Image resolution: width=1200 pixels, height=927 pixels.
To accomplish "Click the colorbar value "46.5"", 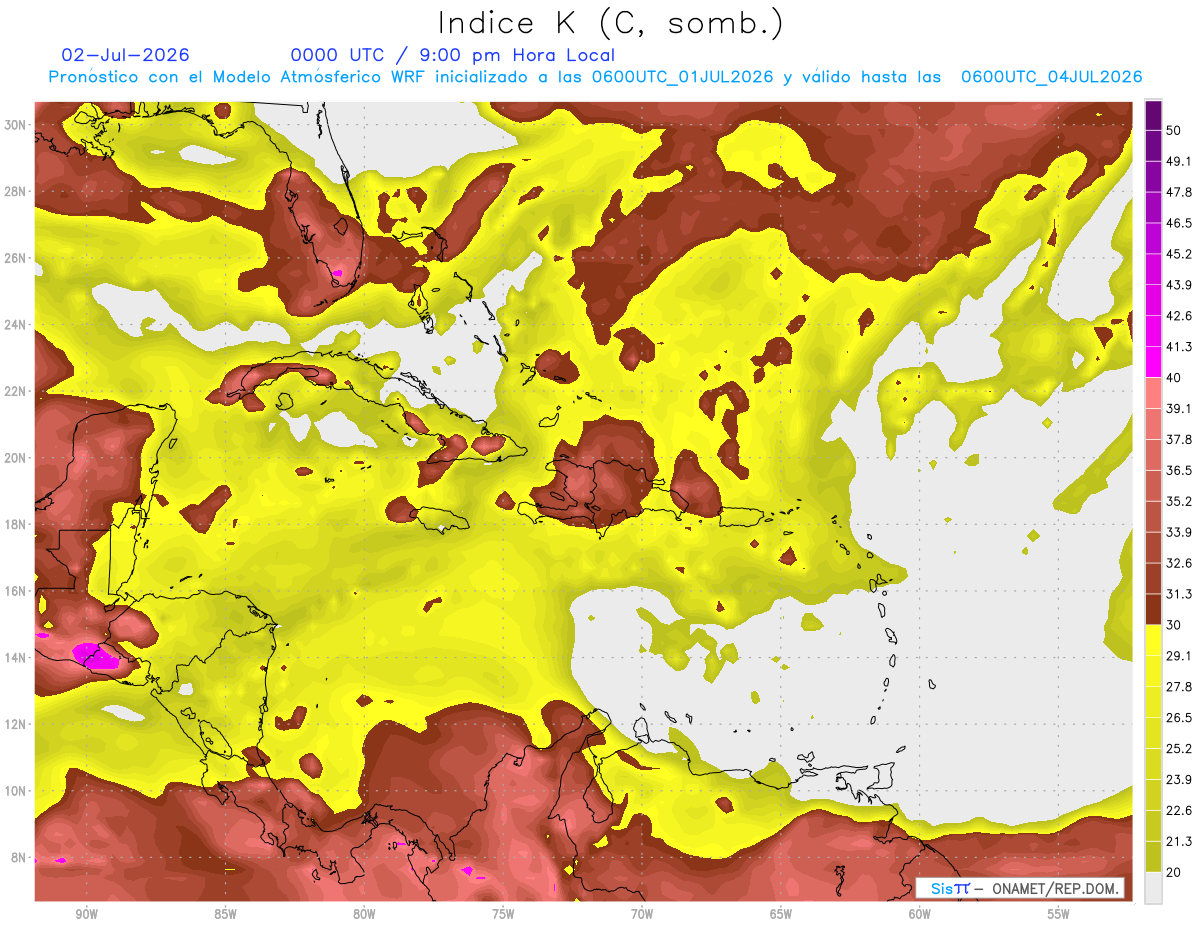I will (x=1178, y=223).
